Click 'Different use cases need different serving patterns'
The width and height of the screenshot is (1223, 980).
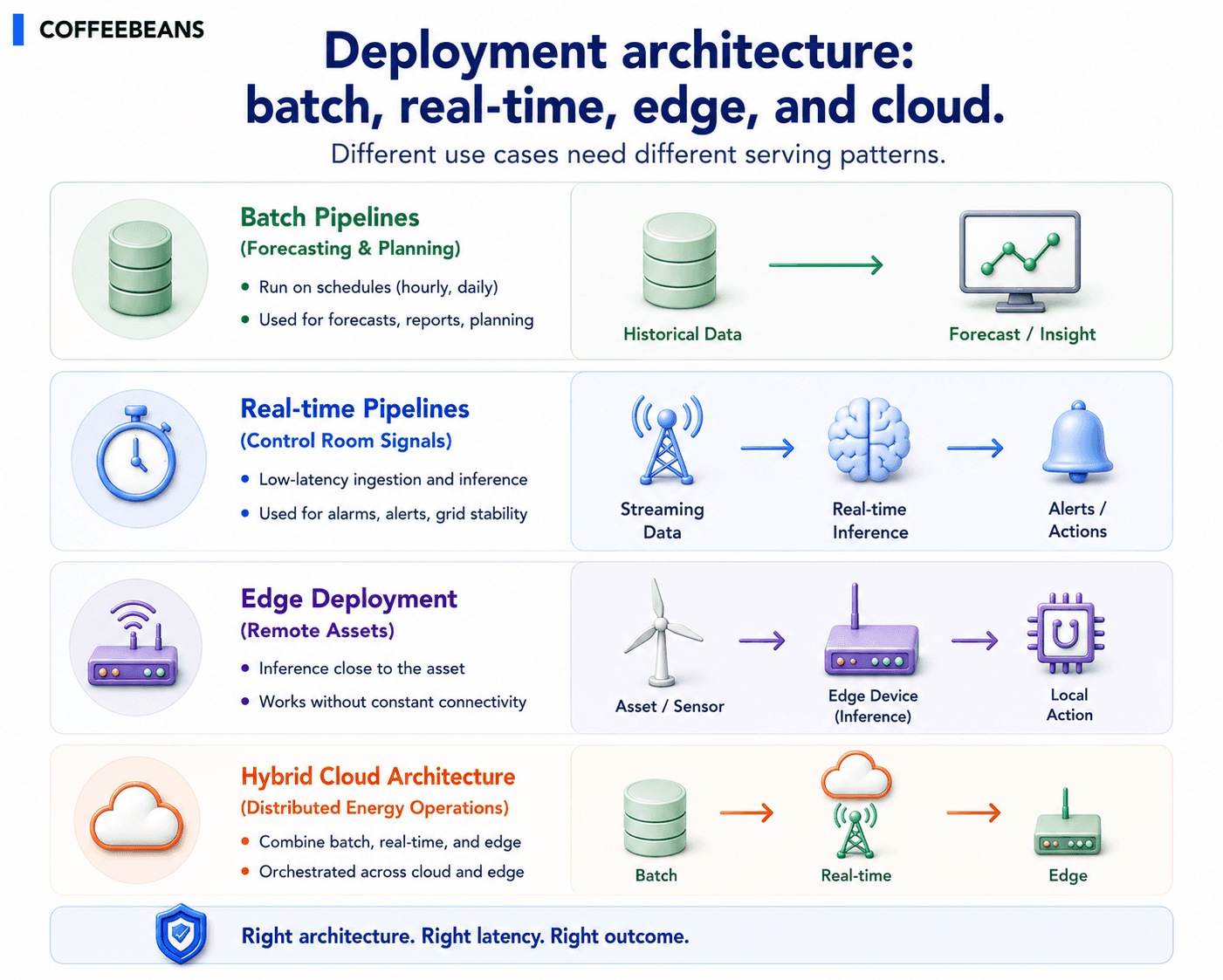coord(638,154)
